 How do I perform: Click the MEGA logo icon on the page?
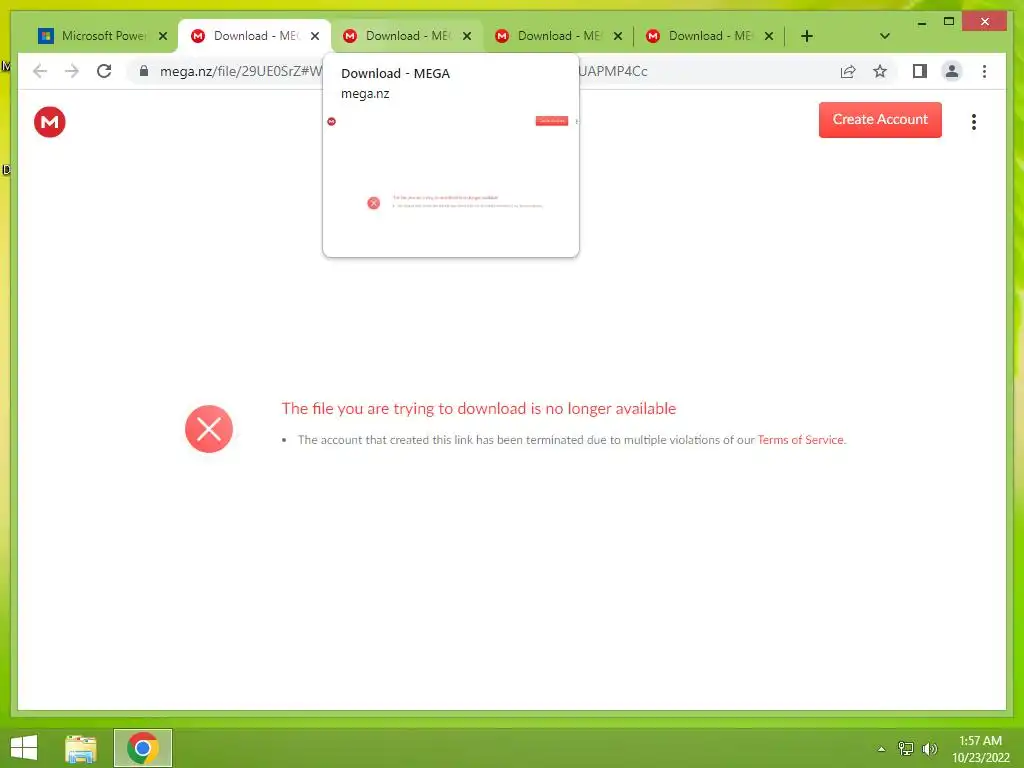pyautogui.click(x=50, y=121)
